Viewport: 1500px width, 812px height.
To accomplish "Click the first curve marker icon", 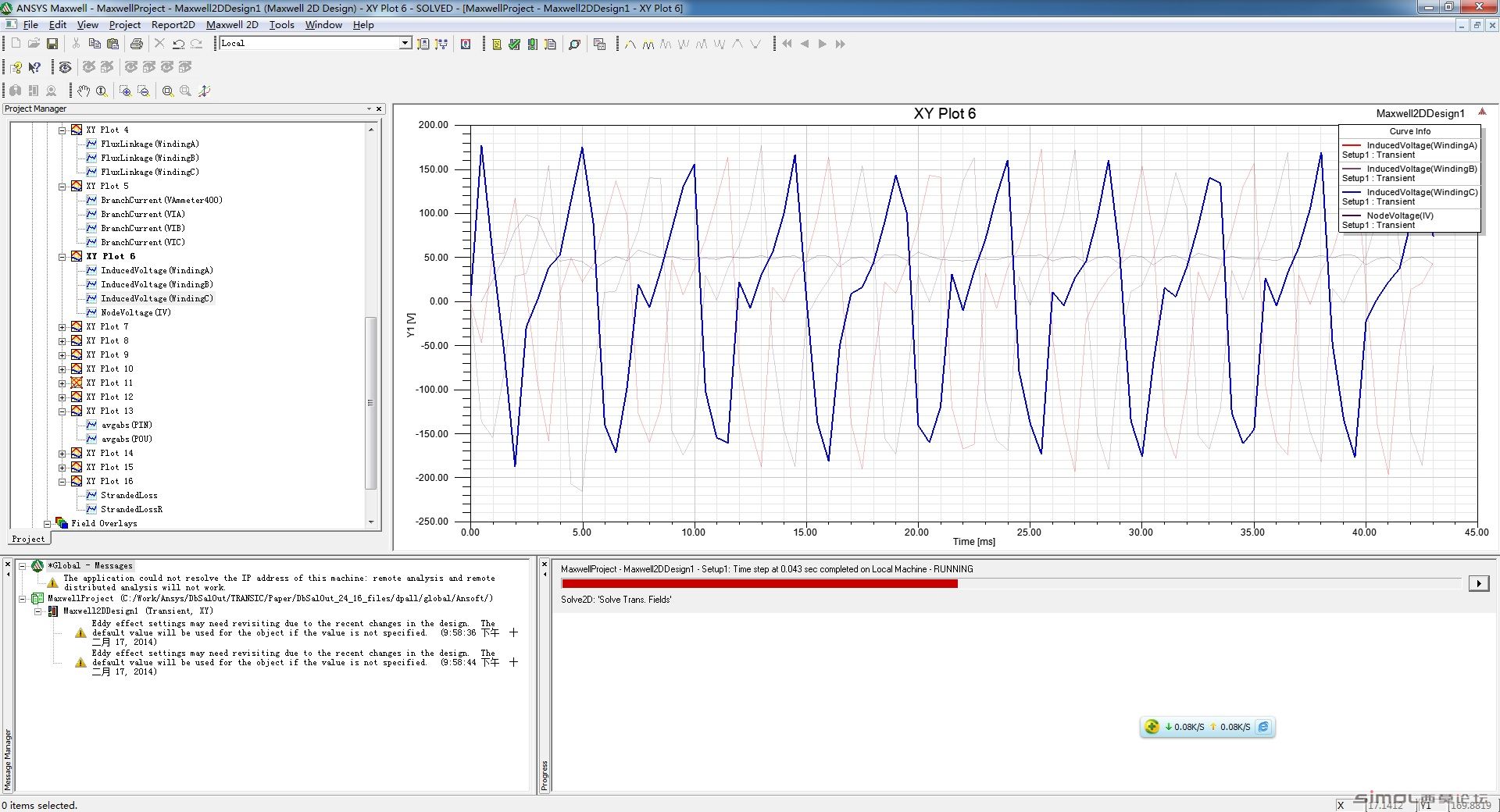I will click(x=630, y=44).
